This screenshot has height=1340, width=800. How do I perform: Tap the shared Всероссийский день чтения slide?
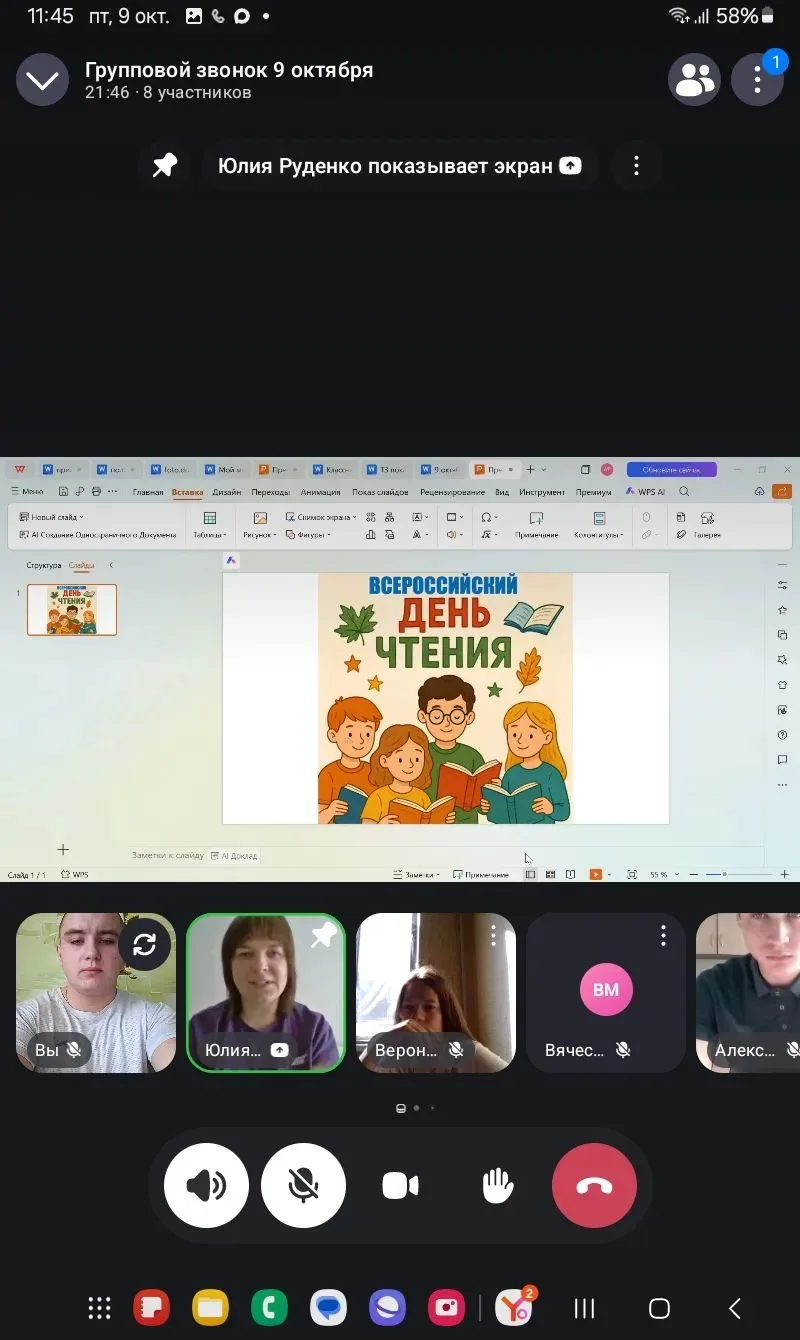(x=445, y=698)
